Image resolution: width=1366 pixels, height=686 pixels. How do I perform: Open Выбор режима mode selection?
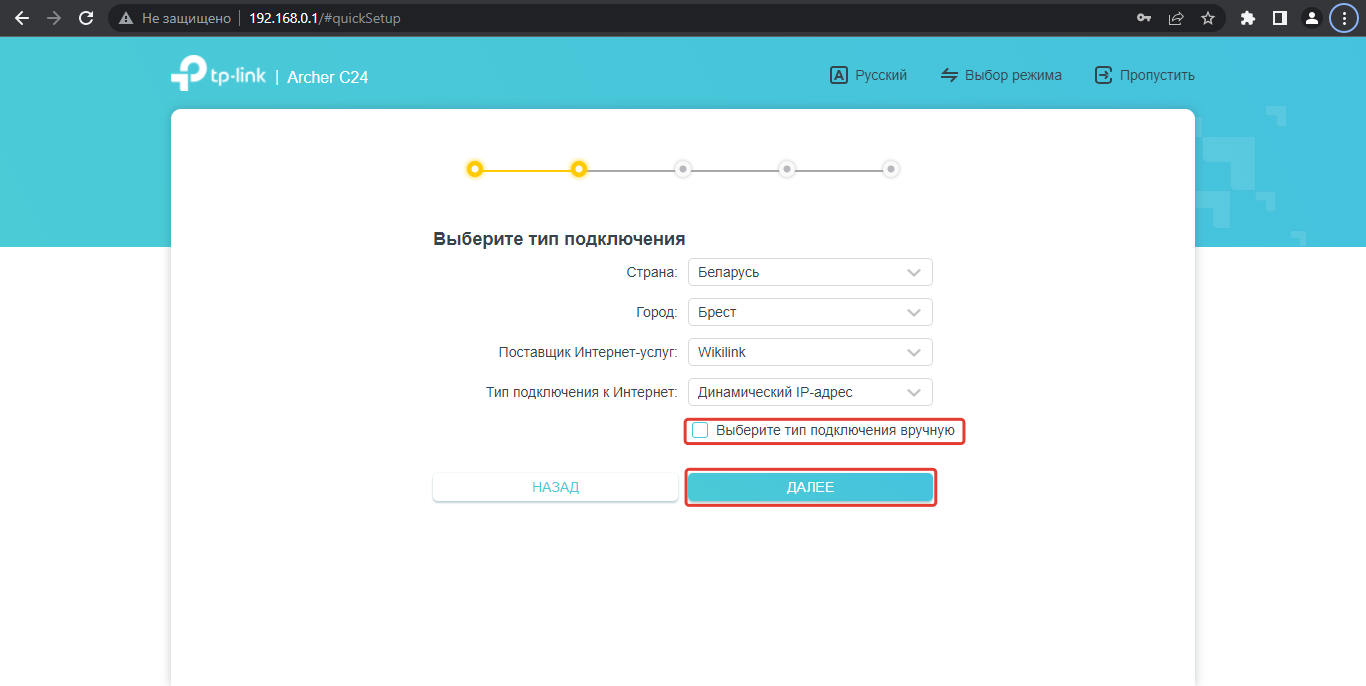click(x=1001, y=75)
